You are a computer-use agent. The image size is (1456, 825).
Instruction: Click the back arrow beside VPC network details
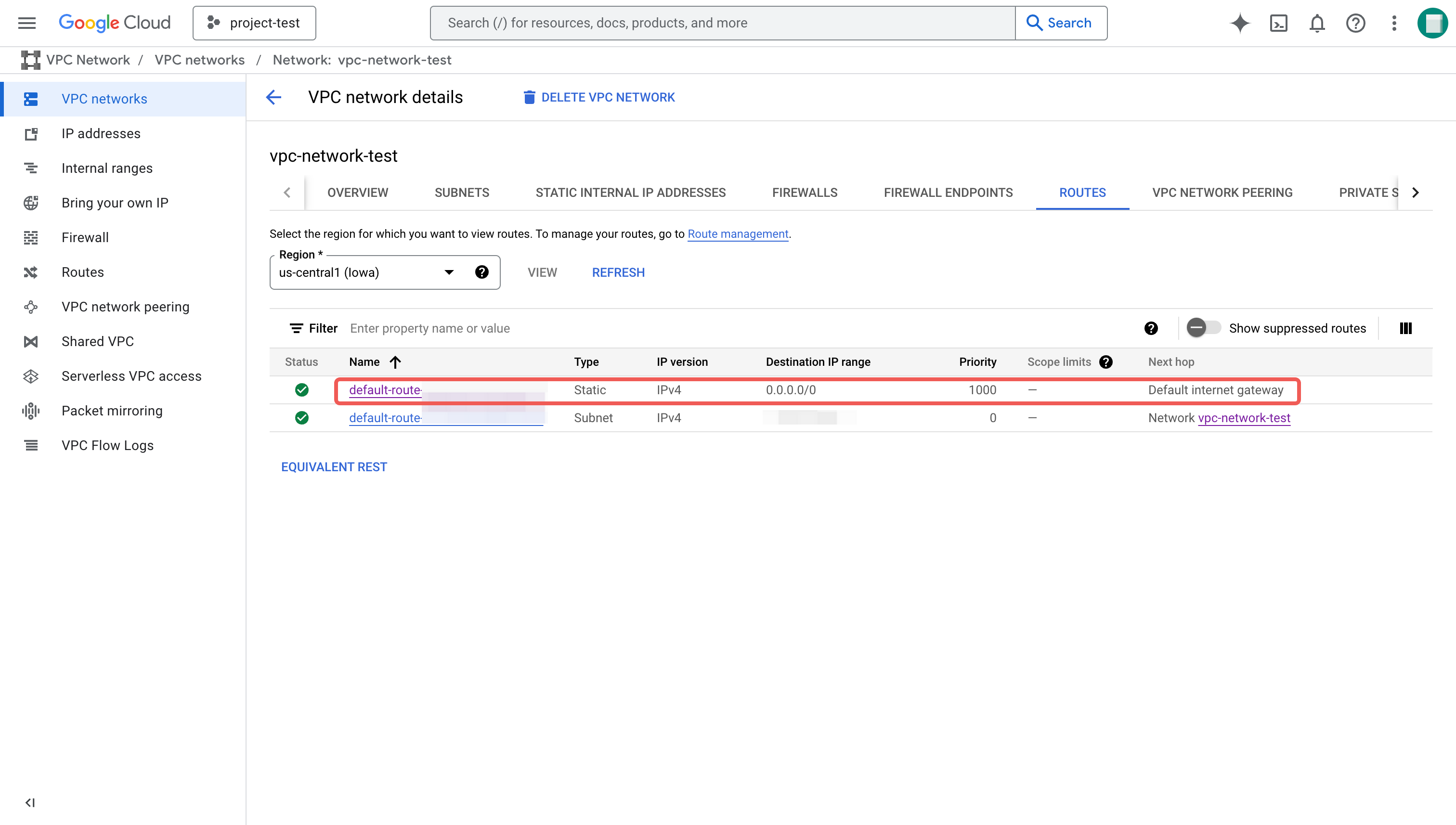pyautogui.click(x=274, y=97)
